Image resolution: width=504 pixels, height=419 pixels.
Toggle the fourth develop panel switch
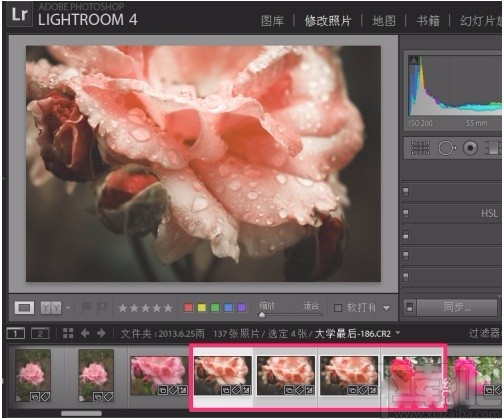pyautogui.click(x=406, y=256)
